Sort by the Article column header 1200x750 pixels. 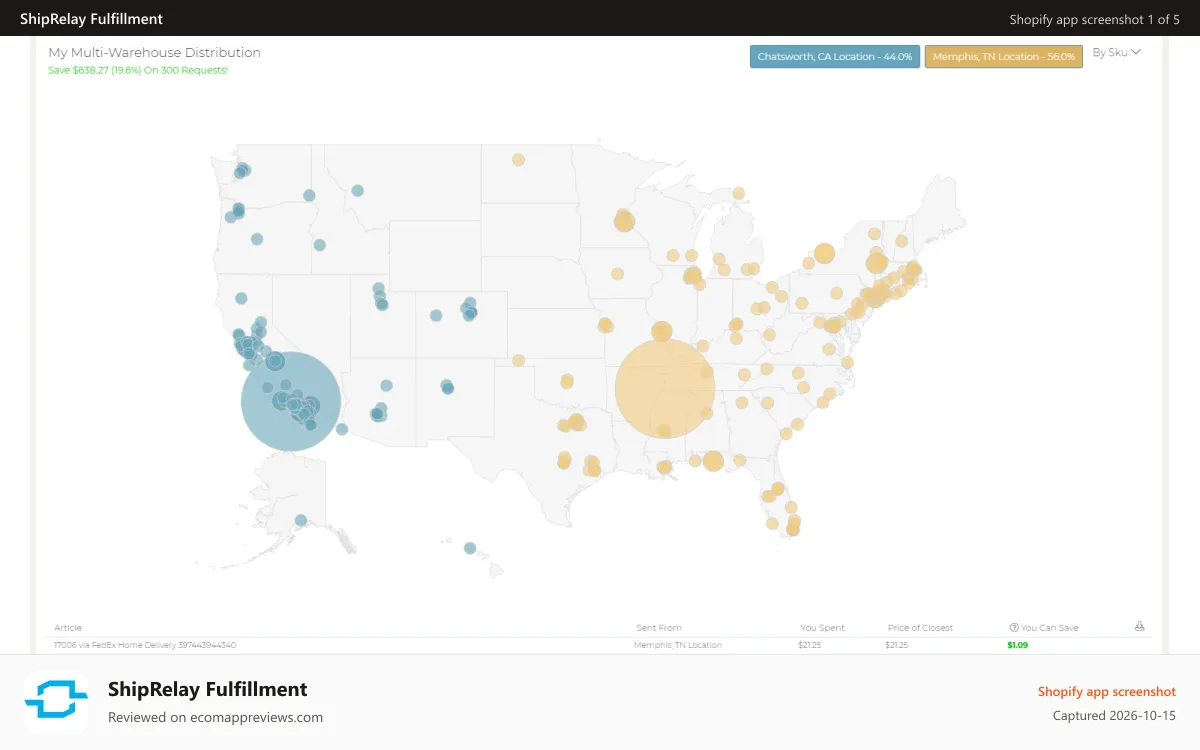click(x=68, y=628)
